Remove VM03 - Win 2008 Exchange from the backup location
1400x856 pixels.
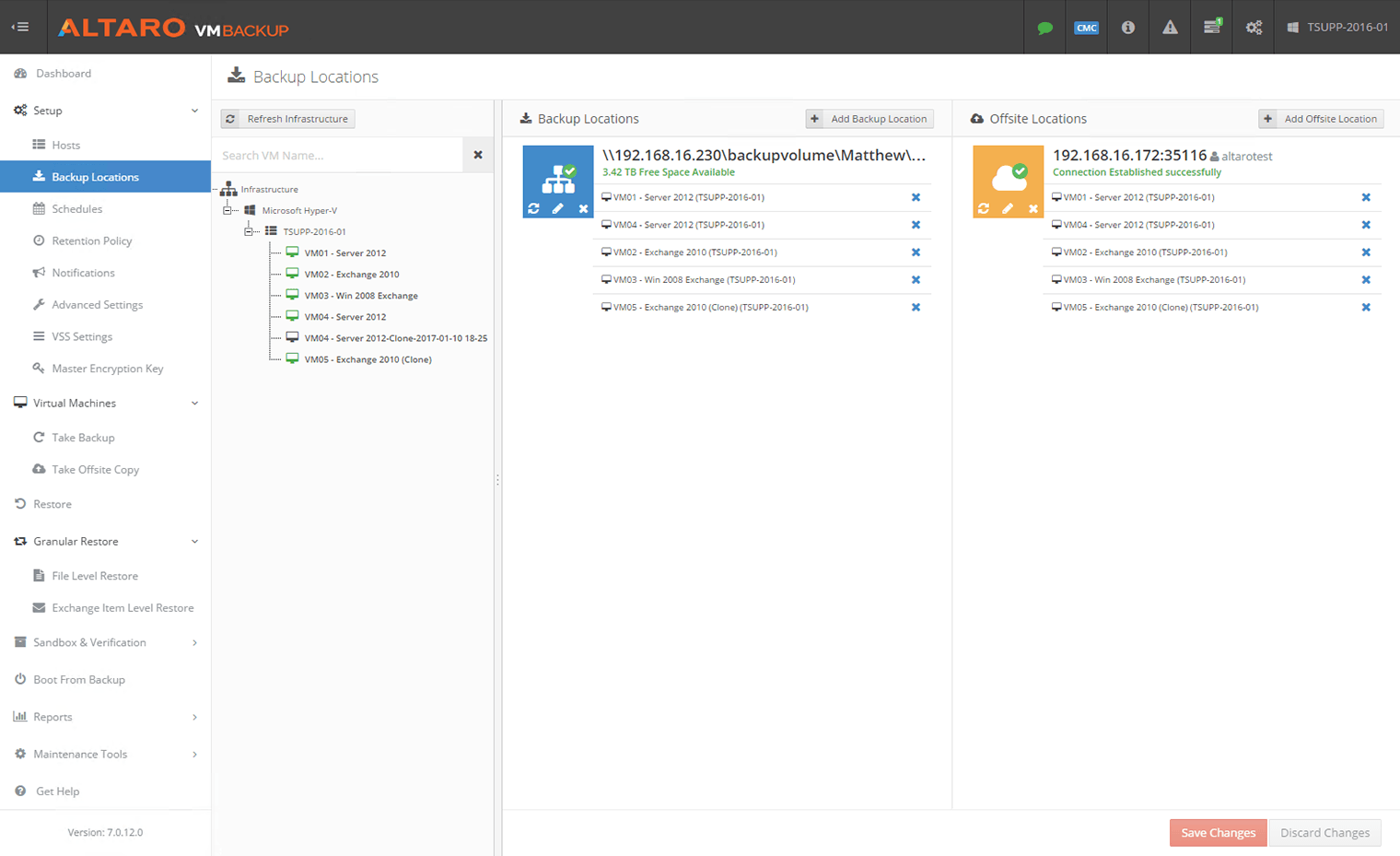(916, 280)
